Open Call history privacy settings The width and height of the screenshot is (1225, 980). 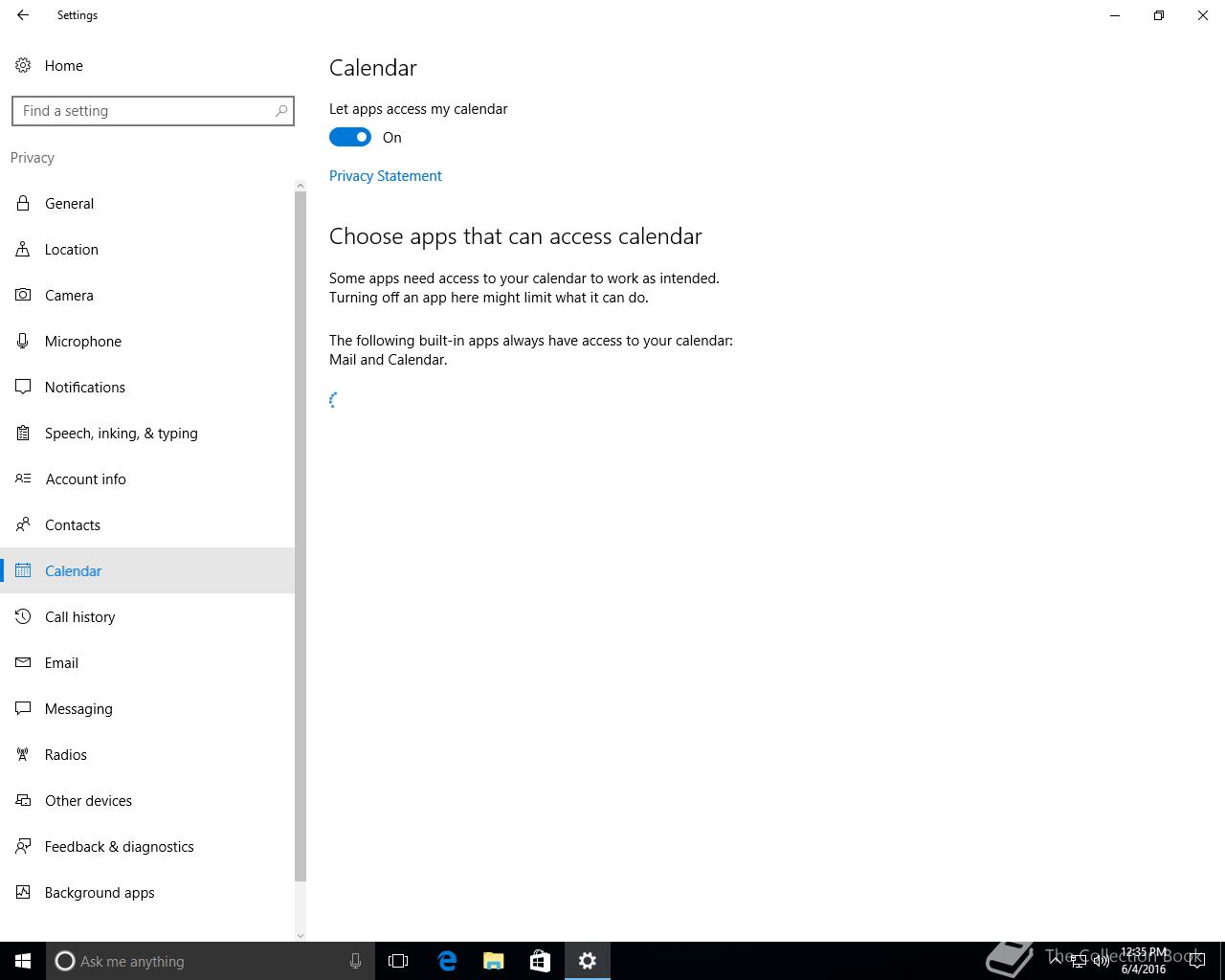[147, 616]
